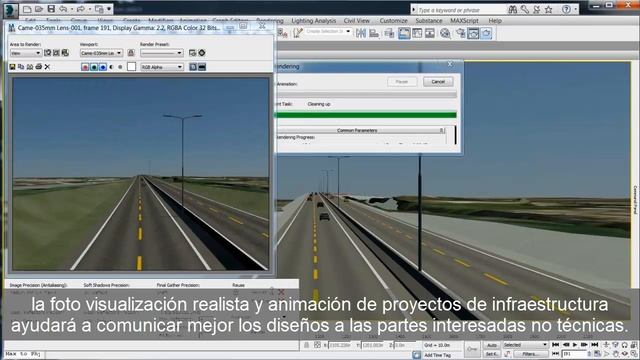The height and width of the screenshot is (360, 640).
Task: Toggle green channel in render window
Action: (94, 67)
